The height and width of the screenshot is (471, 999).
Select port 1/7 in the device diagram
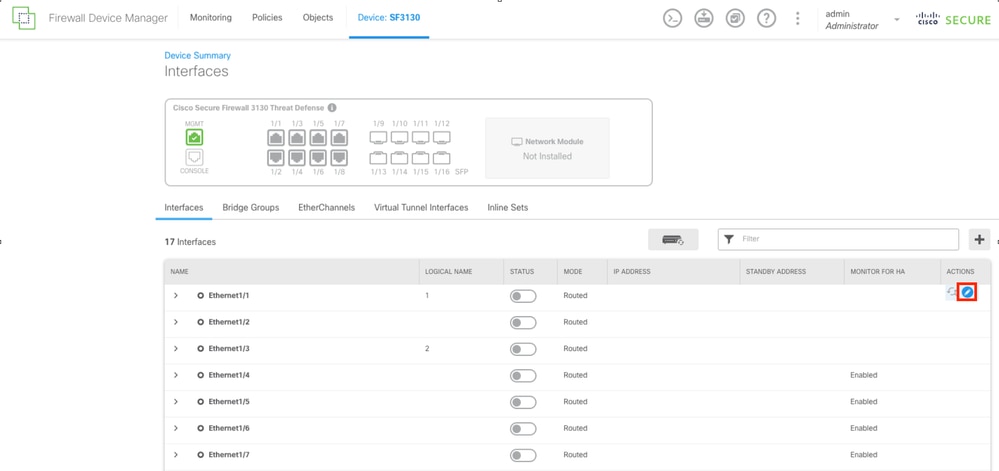coord(339,137)
